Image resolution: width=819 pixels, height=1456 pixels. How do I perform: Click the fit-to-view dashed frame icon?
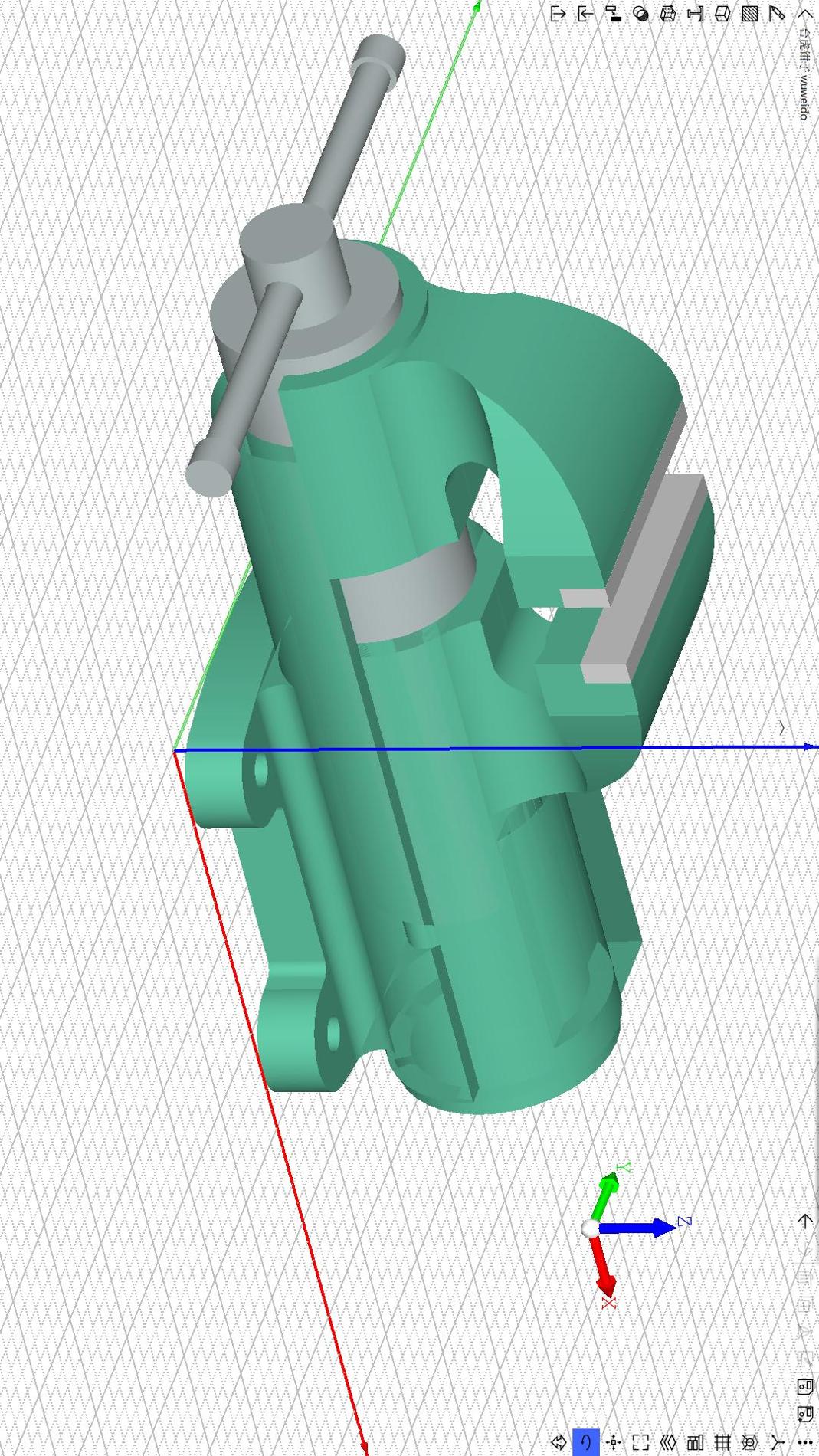(x=640, y=1442)
